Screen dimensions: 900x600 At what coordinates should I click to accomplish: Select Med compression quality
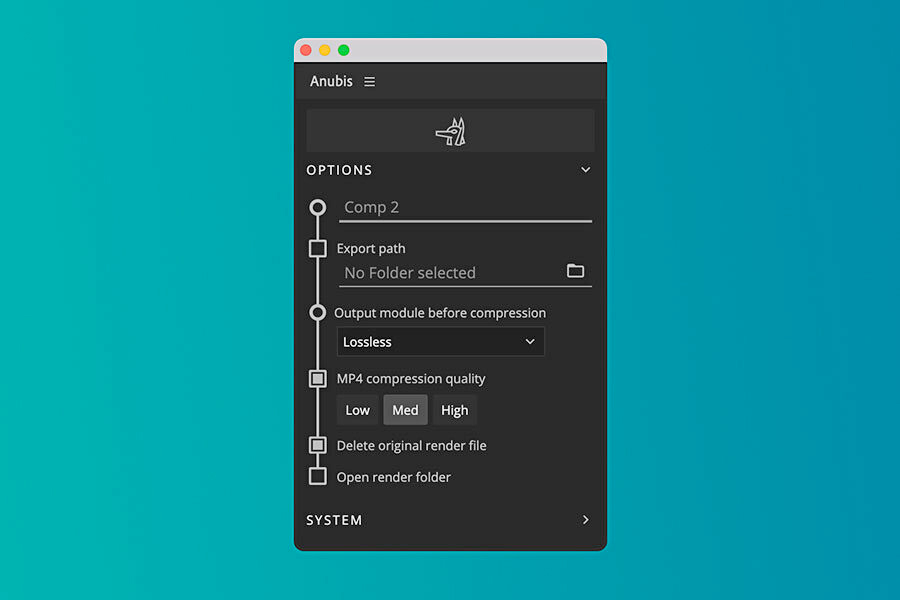click(405, 410)
